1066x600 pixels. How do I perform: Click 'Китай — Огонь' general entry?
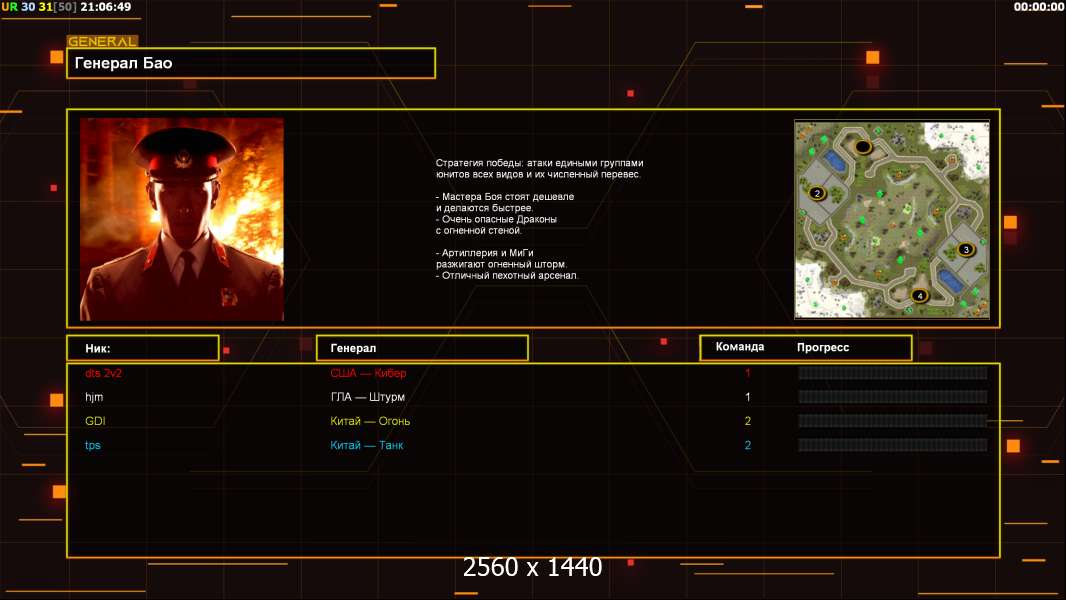(x=370, y=421)
